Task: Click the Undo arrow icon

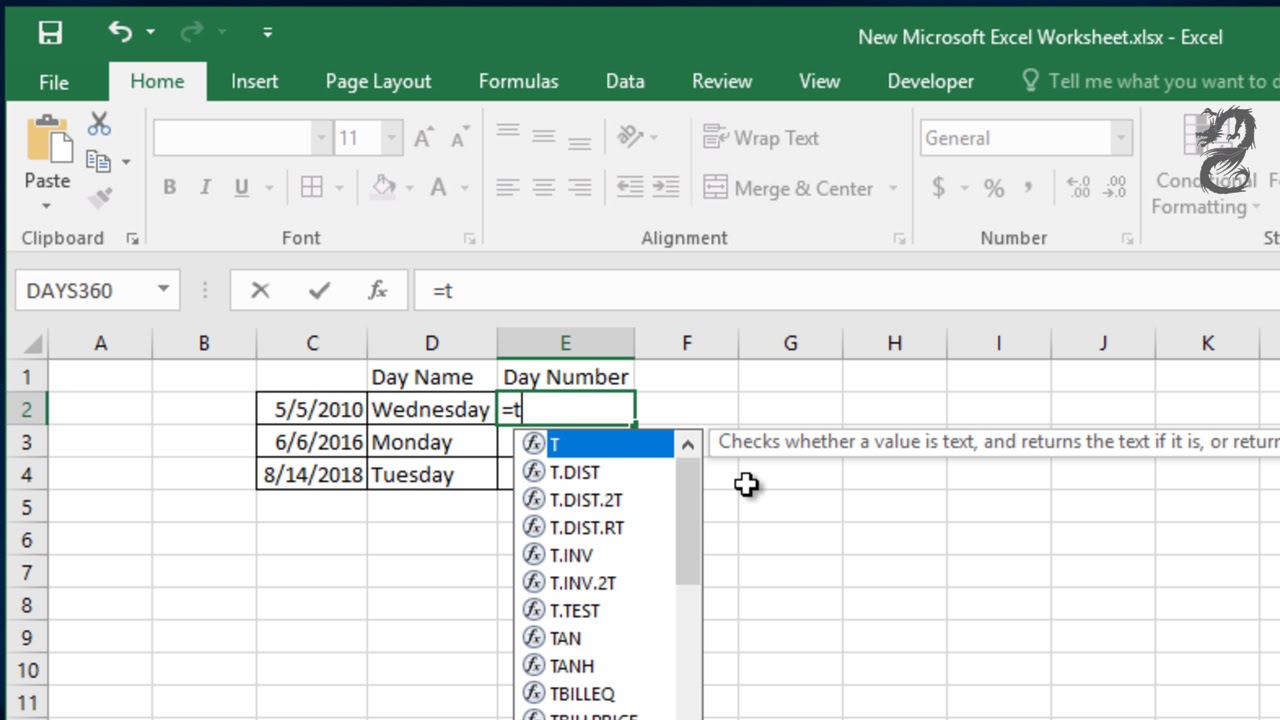Action: (x=120, y=33)
